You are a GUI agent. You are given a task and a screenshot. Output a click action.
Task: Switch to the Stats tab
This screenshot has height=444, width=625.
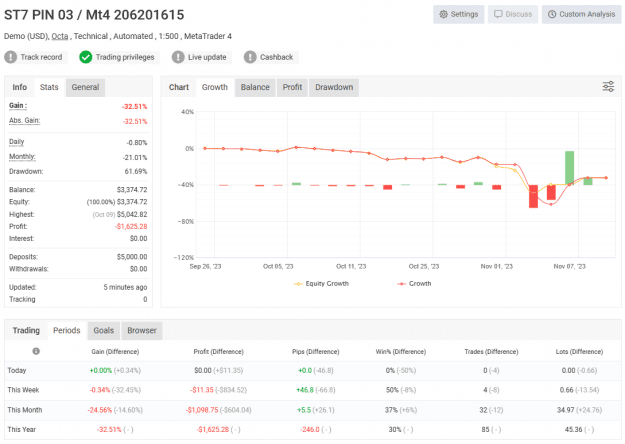coord(49,87)
